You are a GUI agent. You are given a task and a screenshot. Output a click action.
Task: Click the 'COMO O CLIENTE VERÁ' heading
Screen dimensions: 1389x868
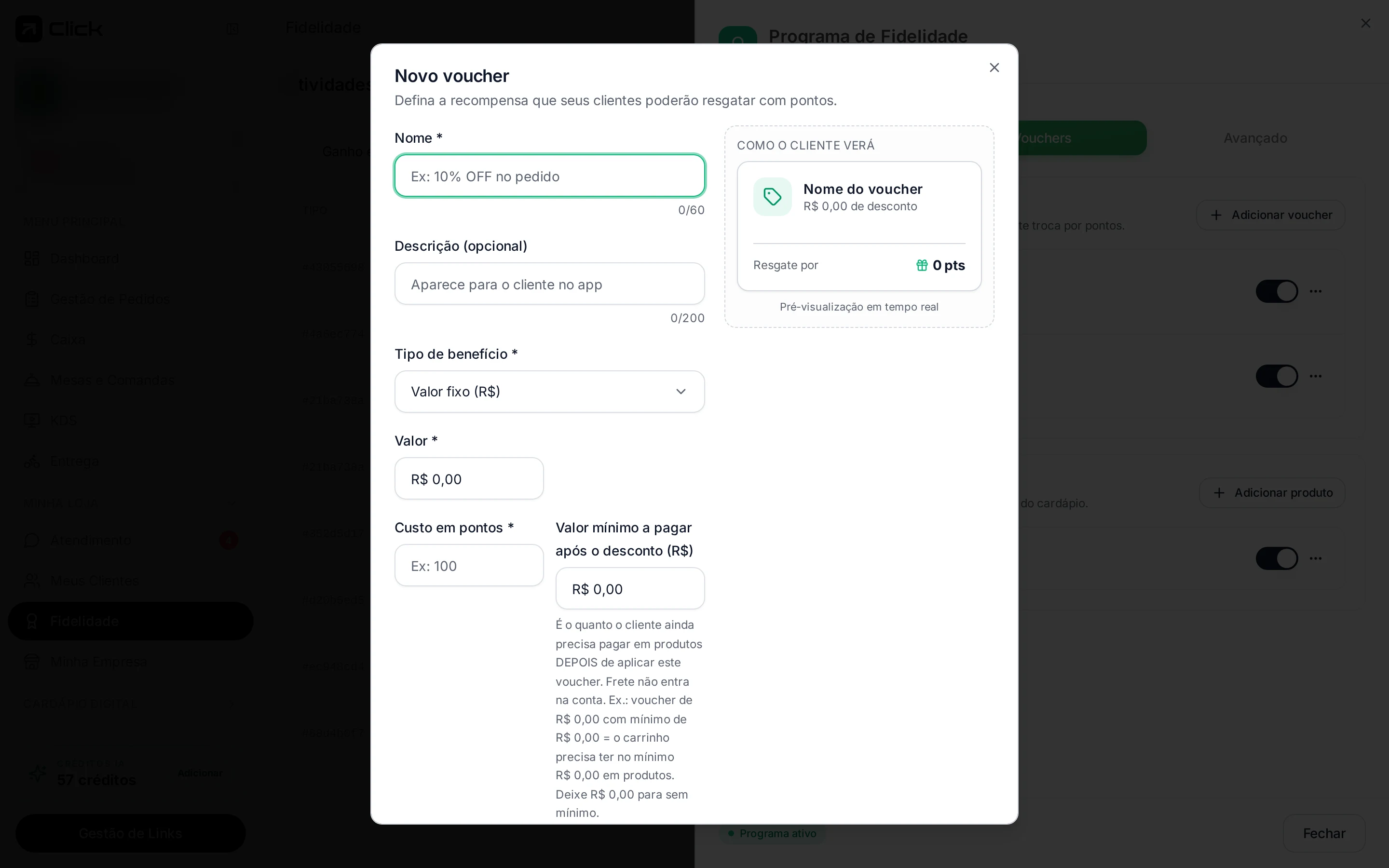tap(805, 145)
